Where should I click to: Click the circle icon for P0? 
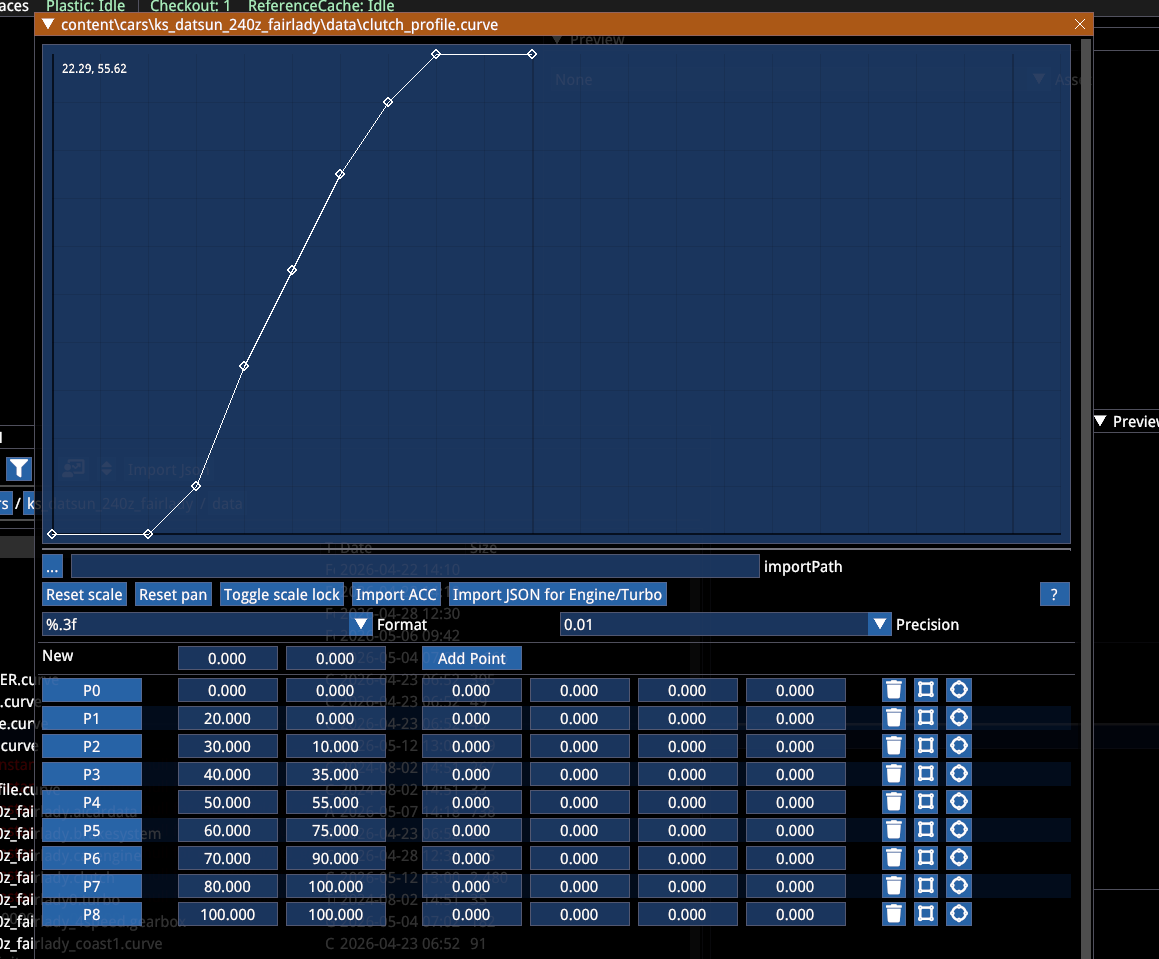point(959,690)
